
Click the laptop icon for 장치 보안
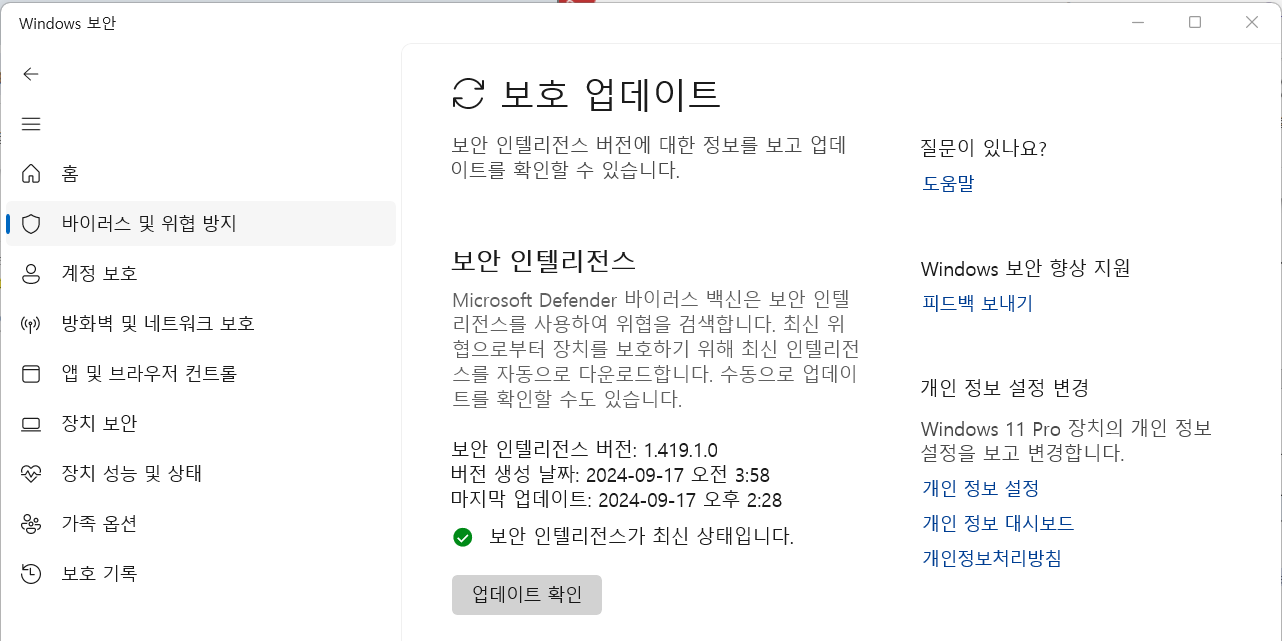(31, 424)
